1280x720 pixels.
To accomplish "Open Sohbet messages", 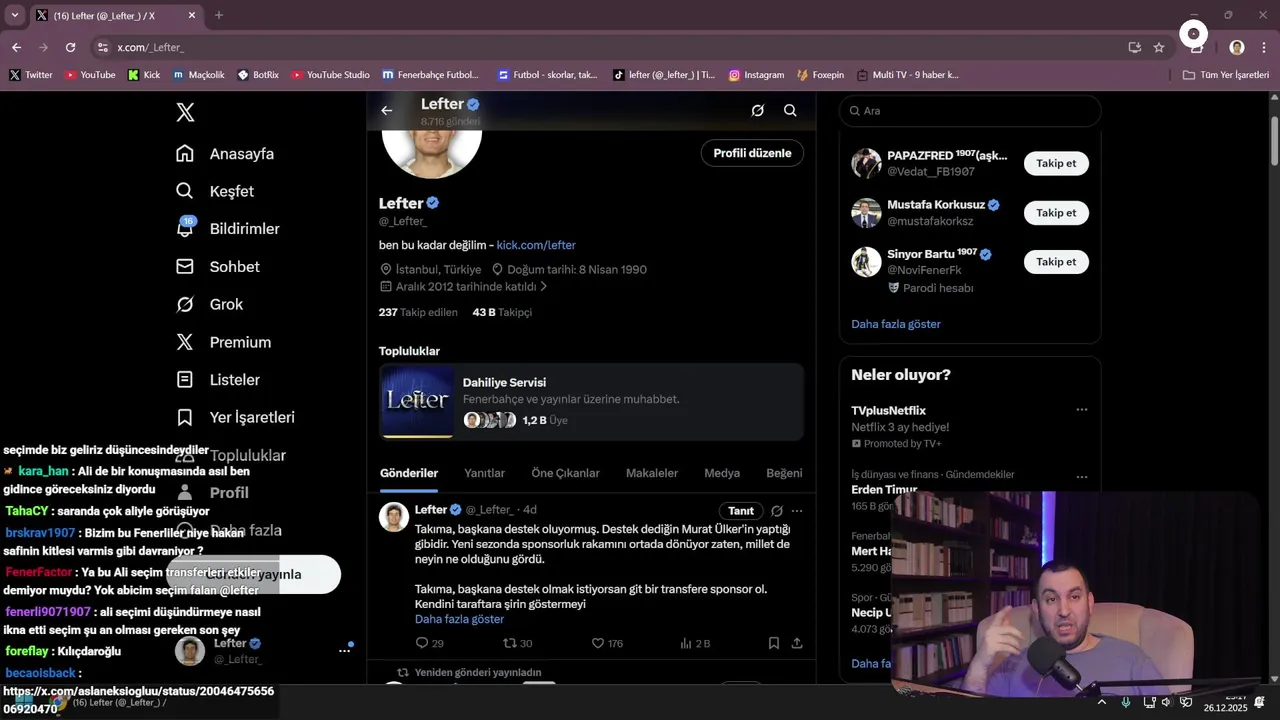I will pos(218,267).
